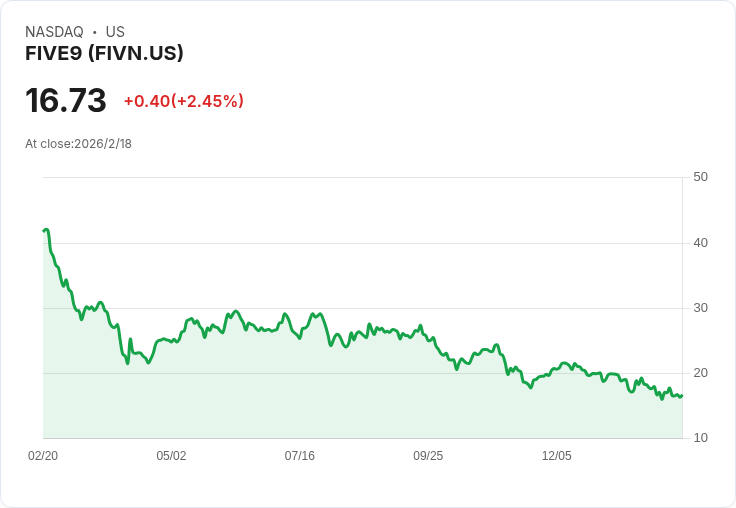This screenshot has width=736, height=508.
Task: Click the dot separator between NASDAQ and US
Action: [94, 32]
